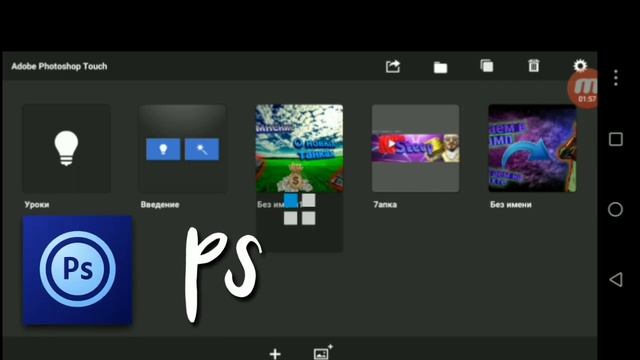Open the purple arrow Без имени project
640x360 pixels.
(x=532, y=148)
